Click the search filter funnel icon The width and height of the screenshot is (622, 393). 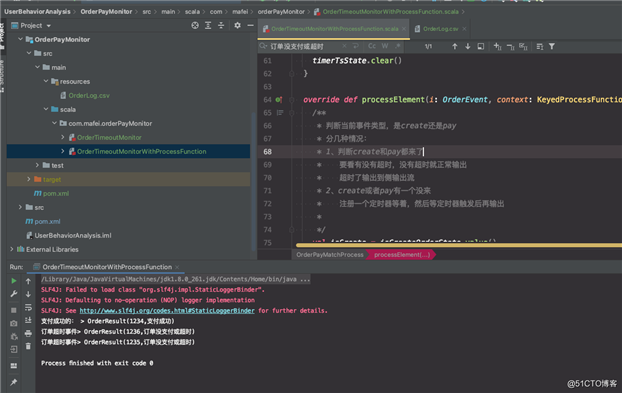[x=552, y=46]
